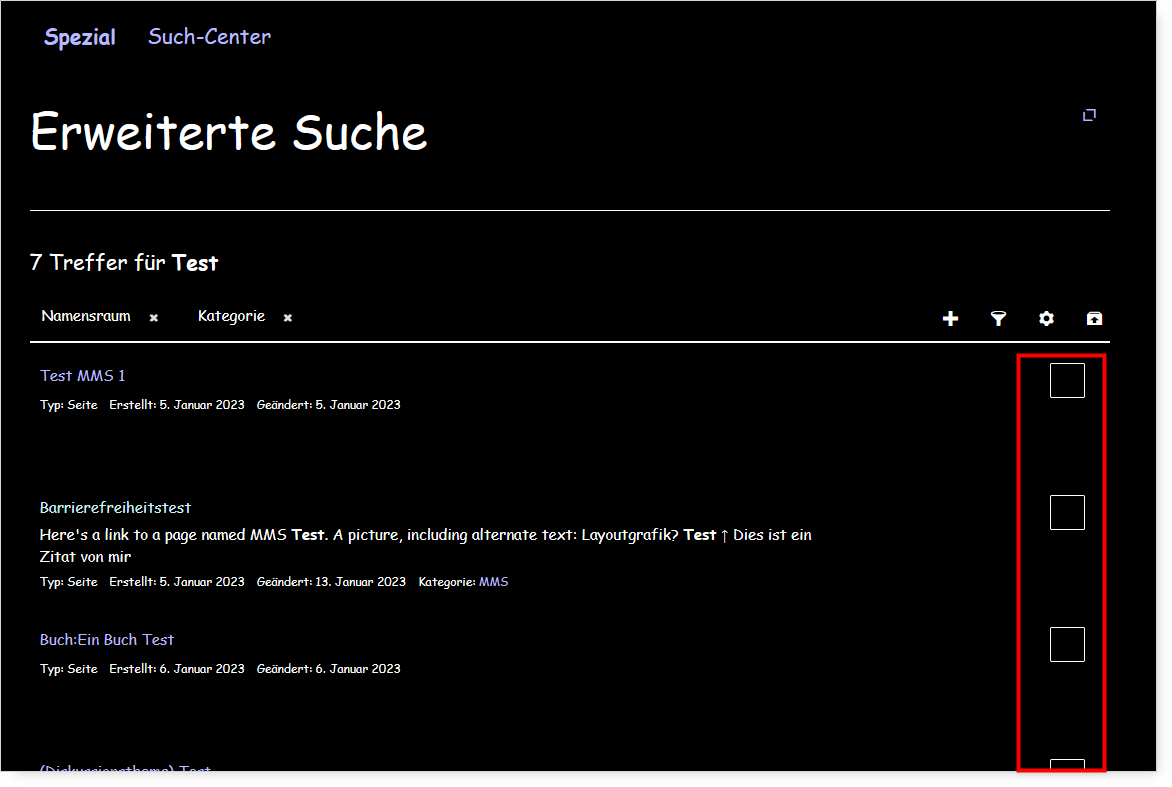Check the box for Test MMS 1
The height and width of the screenshot is (787, 1172).
[1067, 380]
